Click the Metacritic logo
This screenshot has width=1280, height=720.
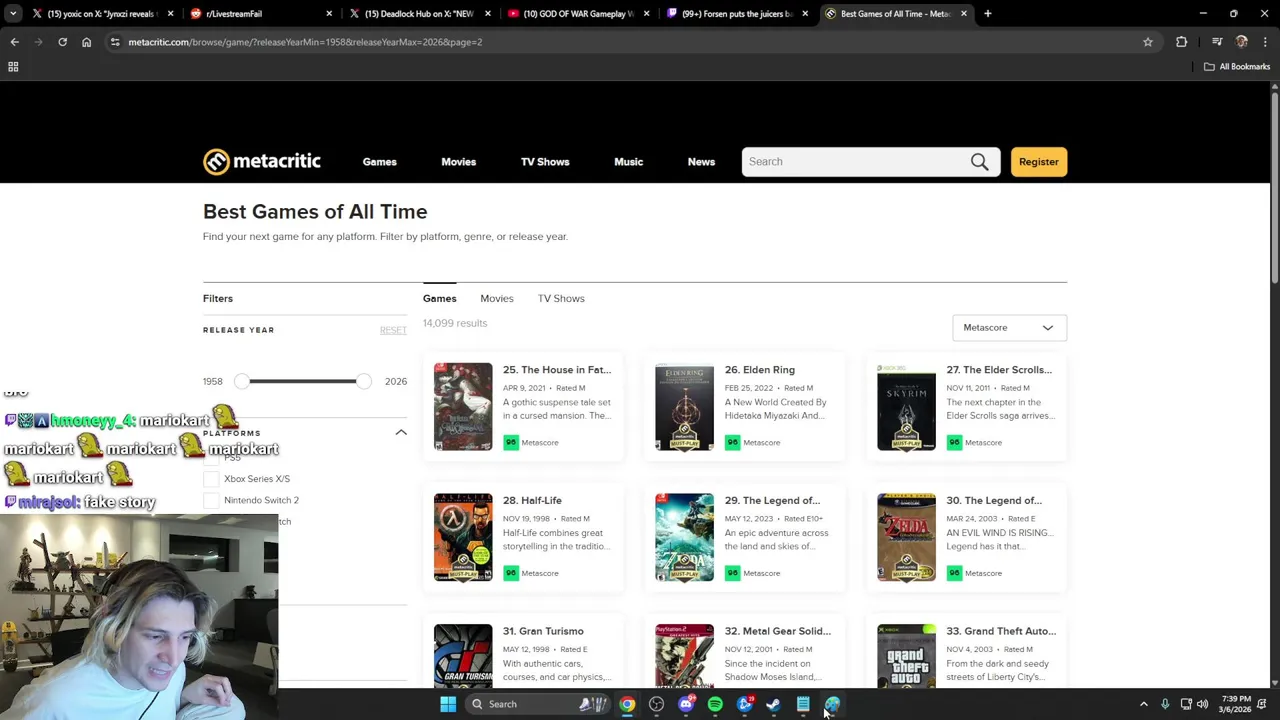[x=262, y=161]
